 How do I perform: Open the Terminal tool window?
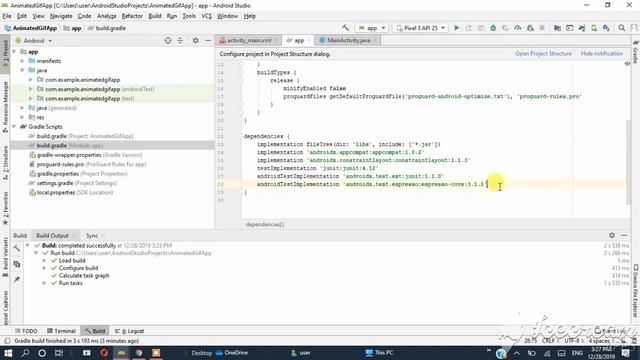coord(62,331)
